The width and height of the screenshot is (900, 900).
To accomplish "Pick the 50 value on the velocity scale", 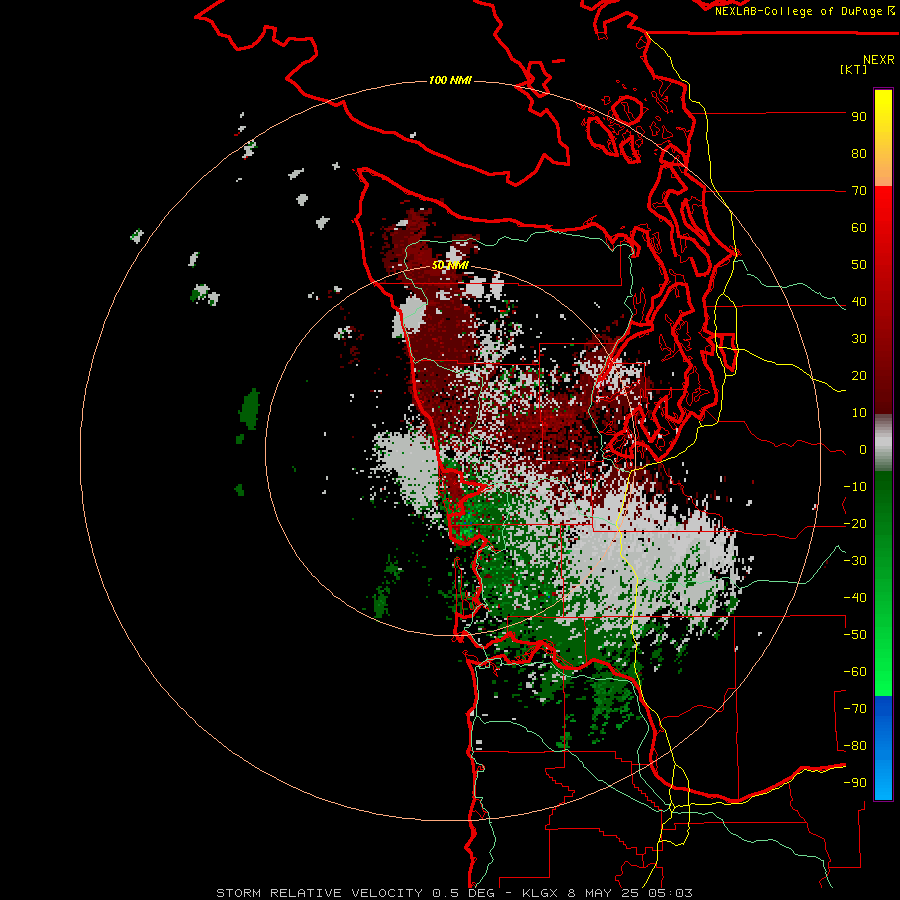I will pos(859,265).
